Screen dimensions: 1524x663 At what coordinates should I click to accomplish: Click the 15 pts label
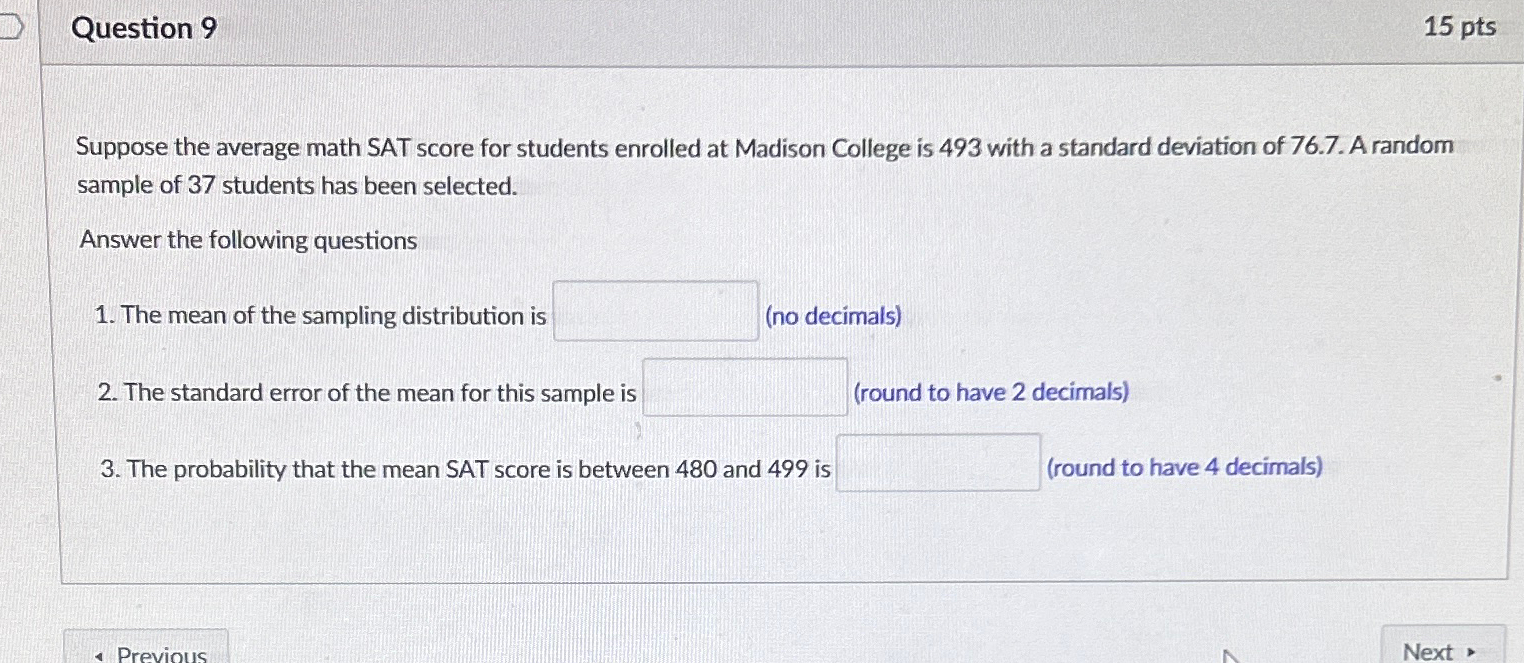click(x=1460, y=27)
